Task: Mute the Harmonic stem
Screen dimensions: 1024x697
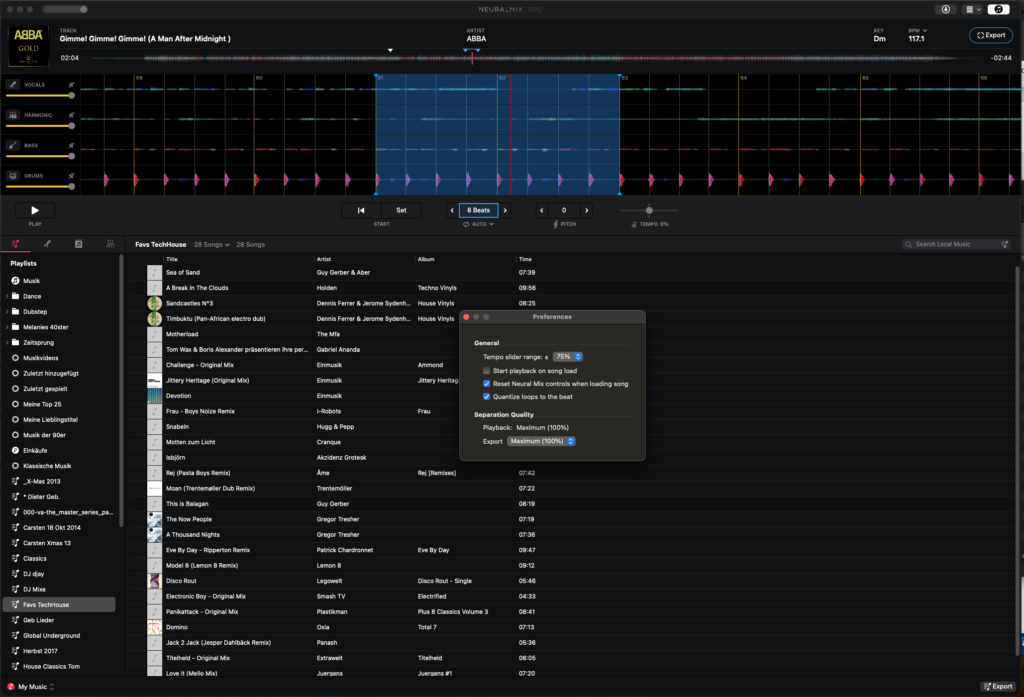Action: click(x=71, y=115)
